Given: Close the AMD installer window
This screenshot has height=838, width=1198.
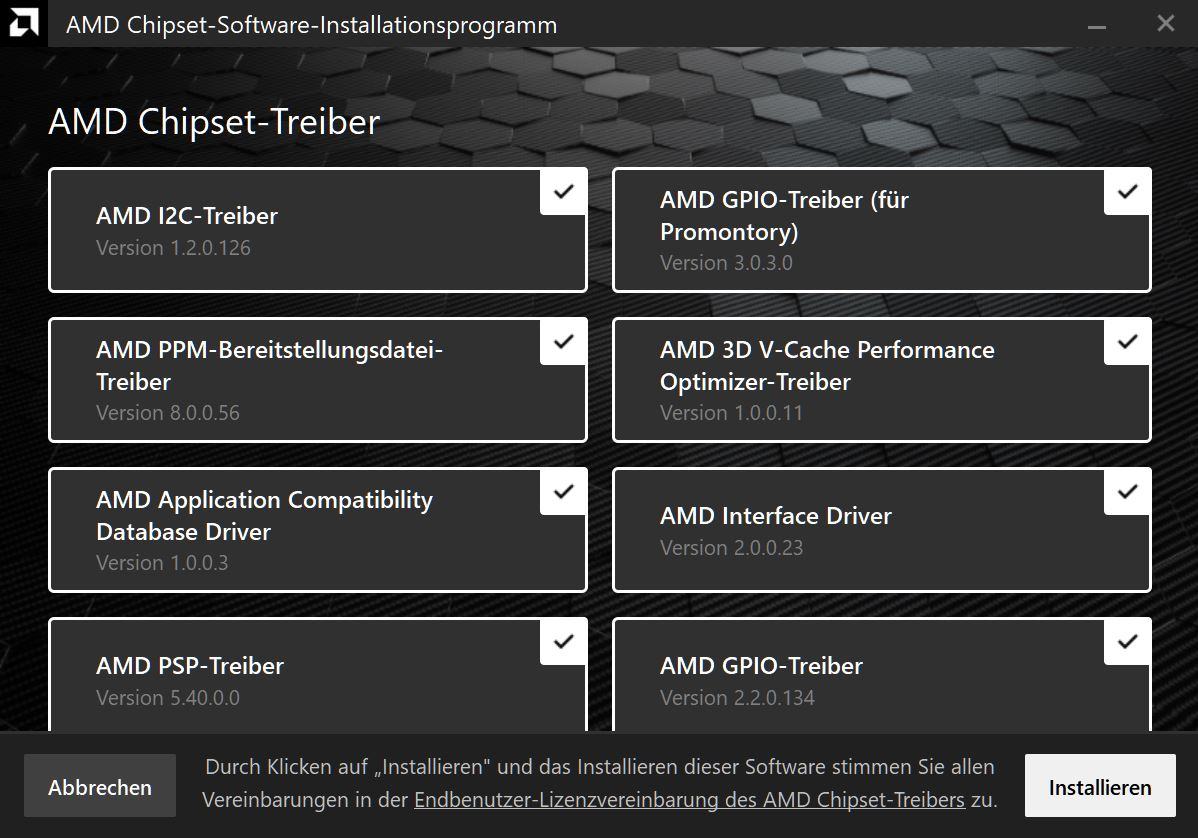Looking at the screenshot, I should point(1165,24).
